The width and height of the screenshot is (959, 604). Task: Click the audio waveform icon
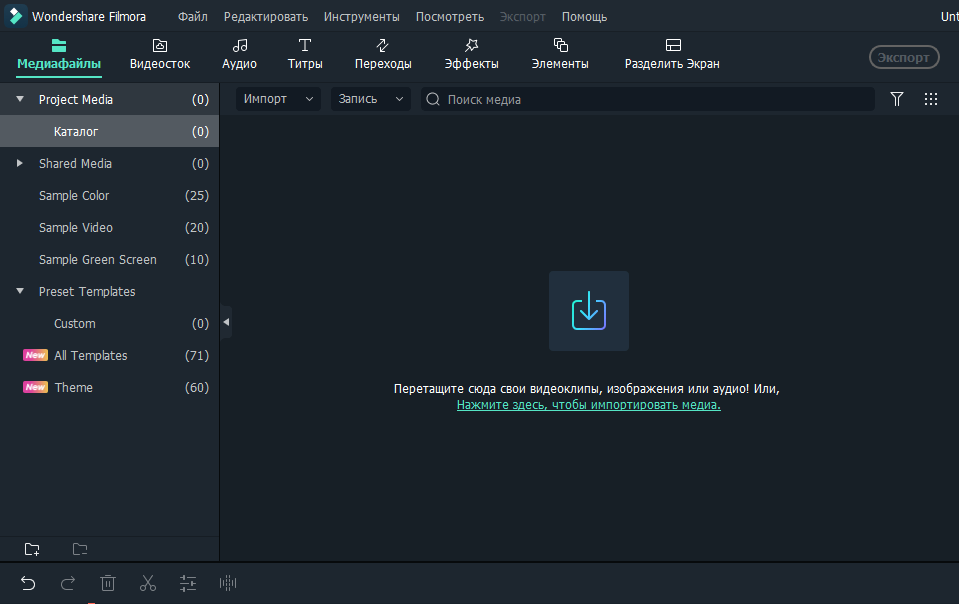tap(228, 583)
